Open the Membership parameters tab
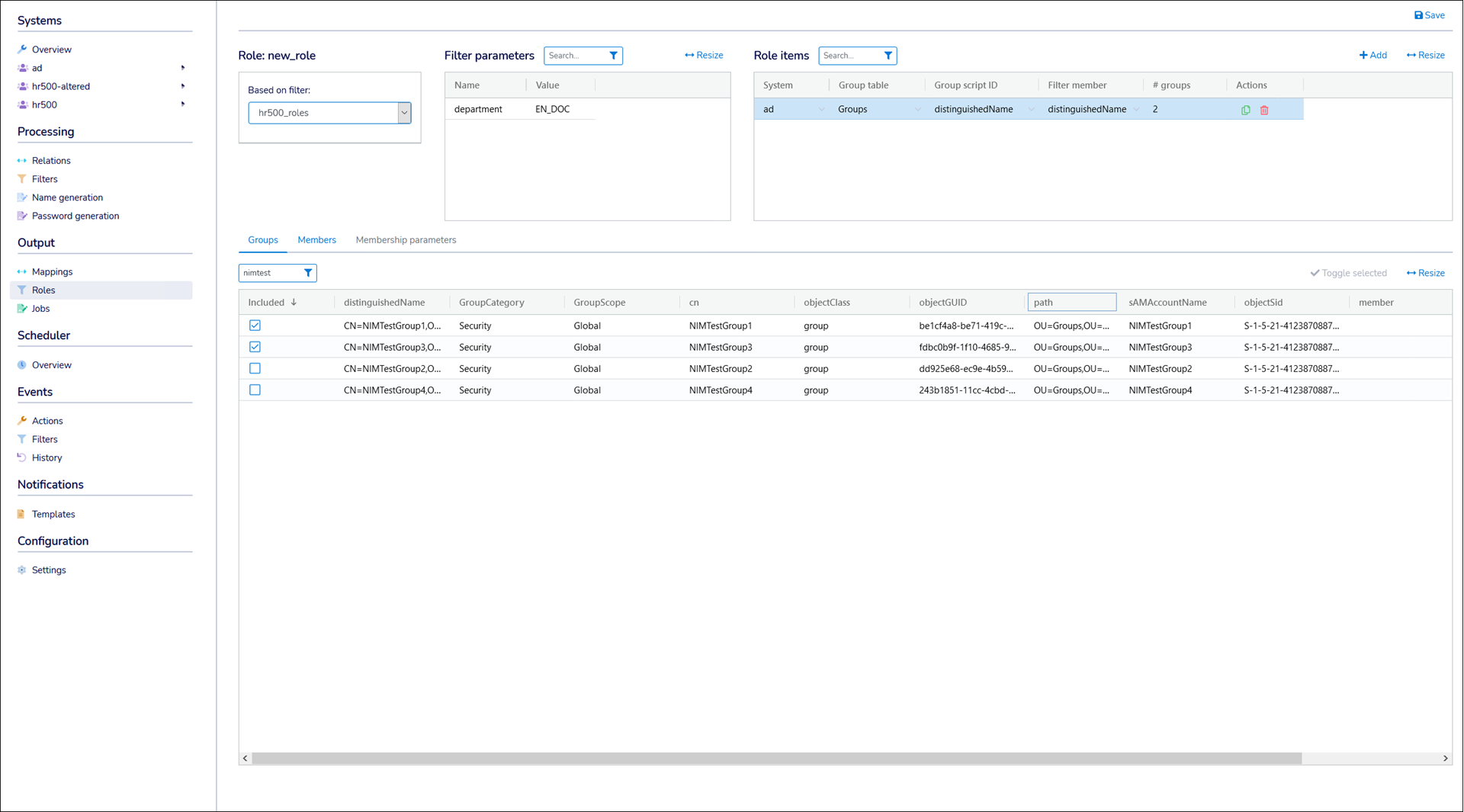This screenshot has width=1464, height=812. point(406,240)
